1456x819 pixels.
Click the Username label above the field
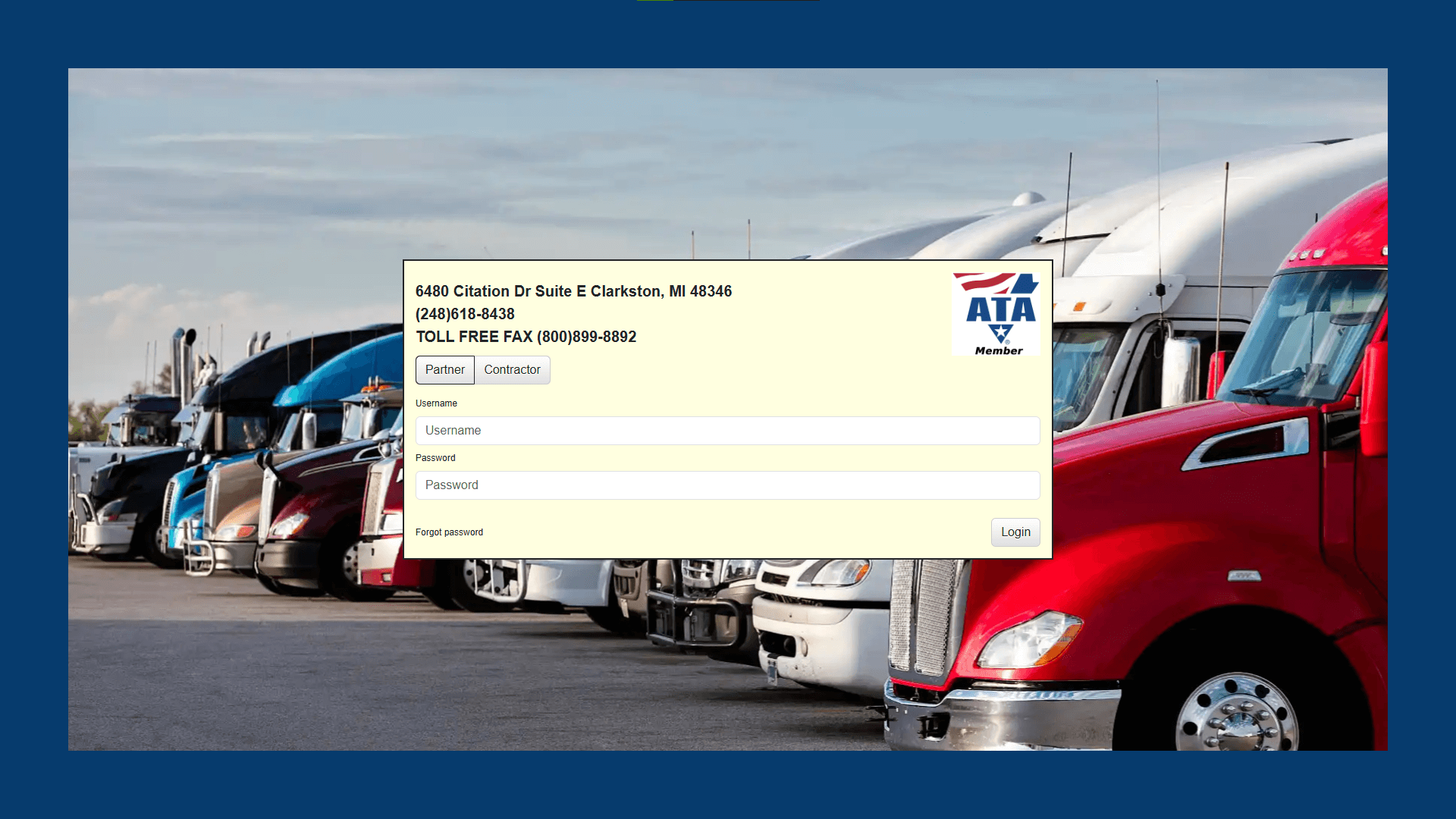(436, 403)
